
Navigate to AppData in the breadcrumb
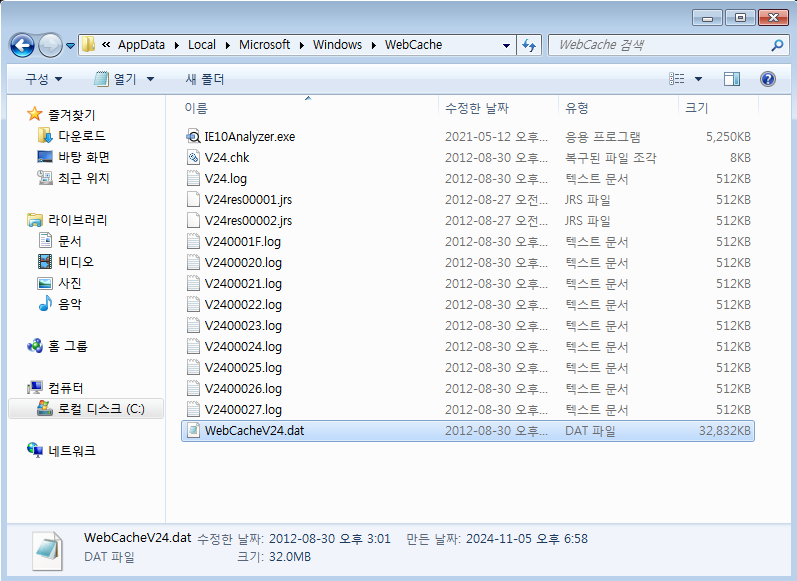[x=141, y=45]
